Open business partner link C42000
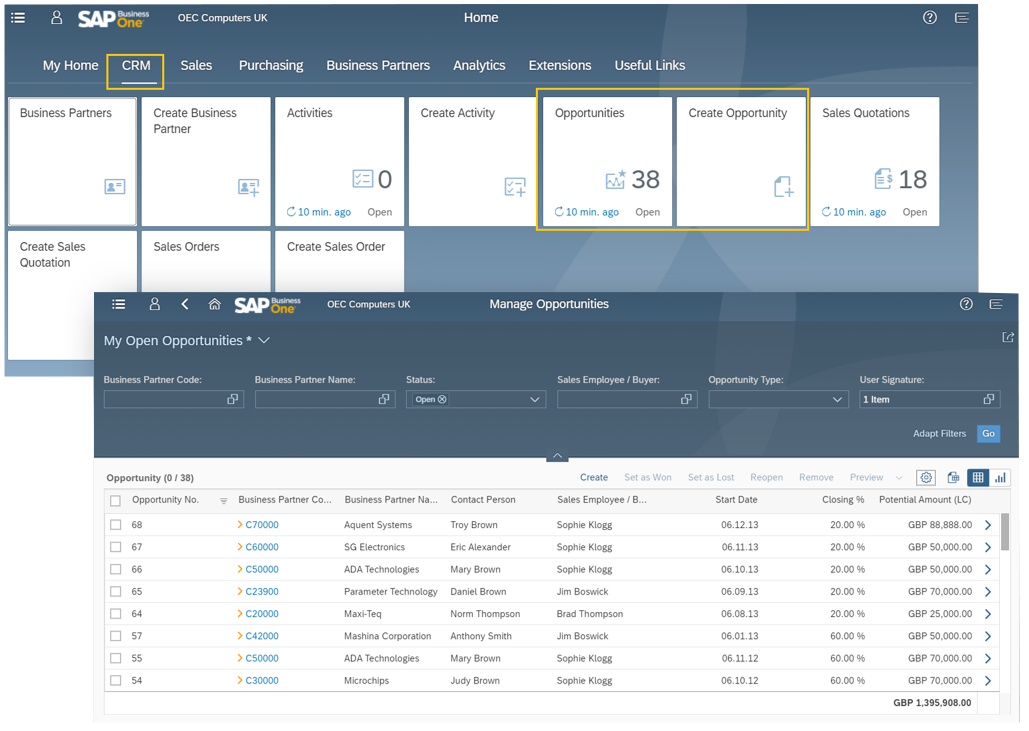Viewport: 1029px width, 731px height. (x=262, y=637)
